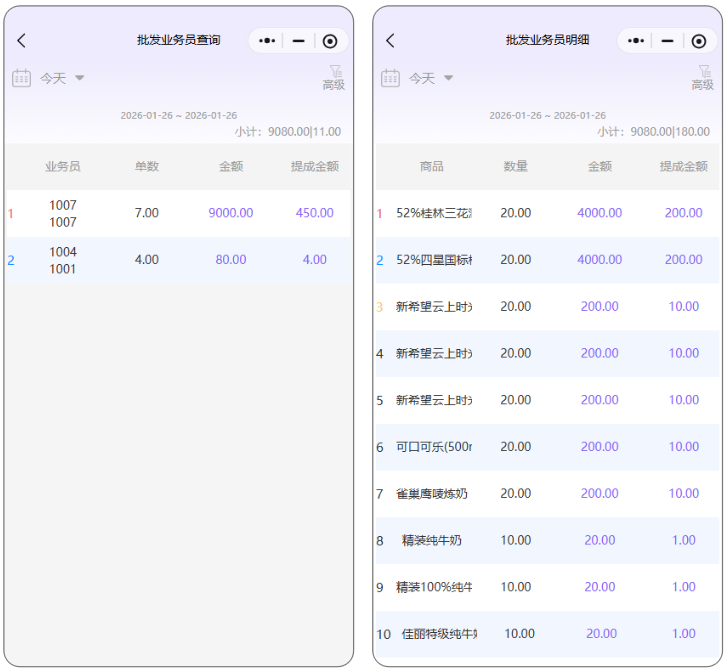Sort by 提成金额 column in 批发业务员查询
Viewport: 726px width, 669px height.
click(x=314, y=167)
